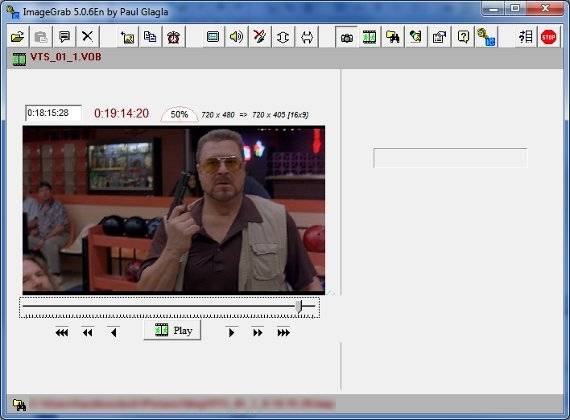
Task: Step one frame back
Action: click(x=113, y=332)
